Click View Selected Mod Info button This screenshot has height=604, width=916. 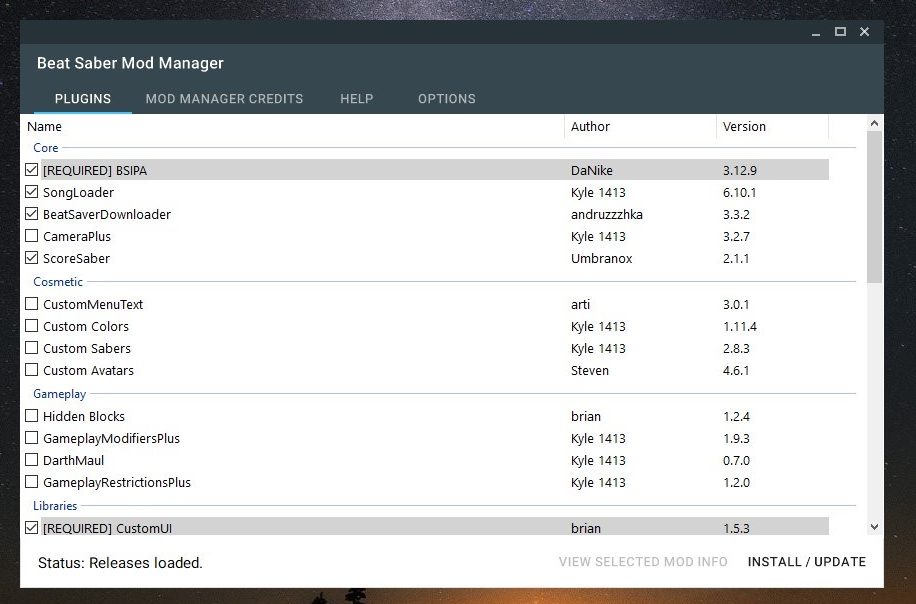[643, 562]
